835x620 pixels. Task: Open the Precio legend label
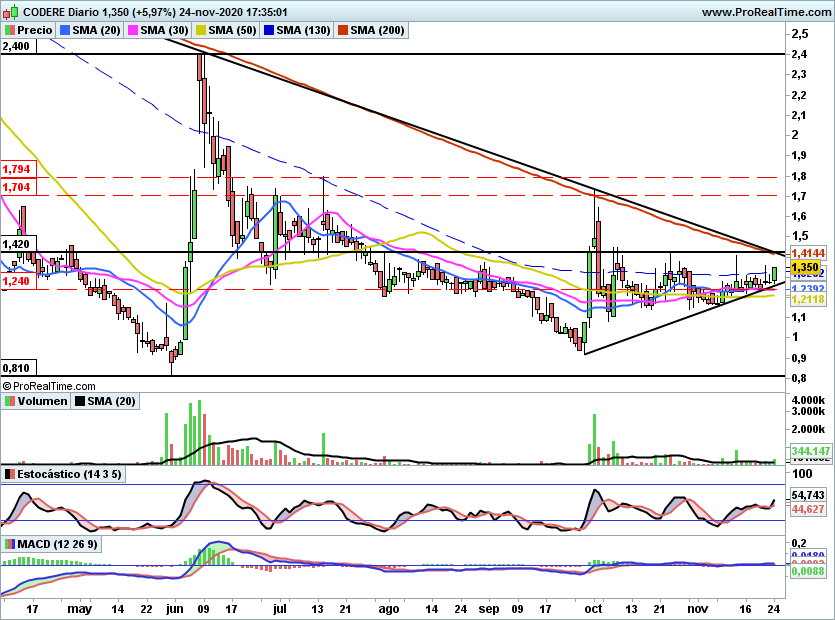pyautogui.click(x=35, y=31)
